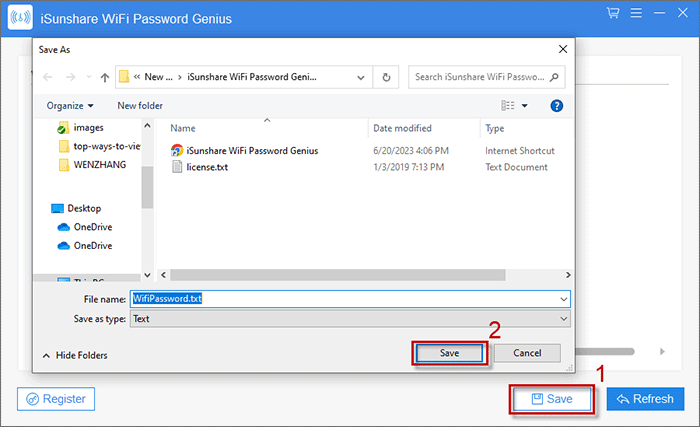The width and height of the screenshot is (700, 427).
Task: Click the license.txt document icon
Action: (177, 167)
